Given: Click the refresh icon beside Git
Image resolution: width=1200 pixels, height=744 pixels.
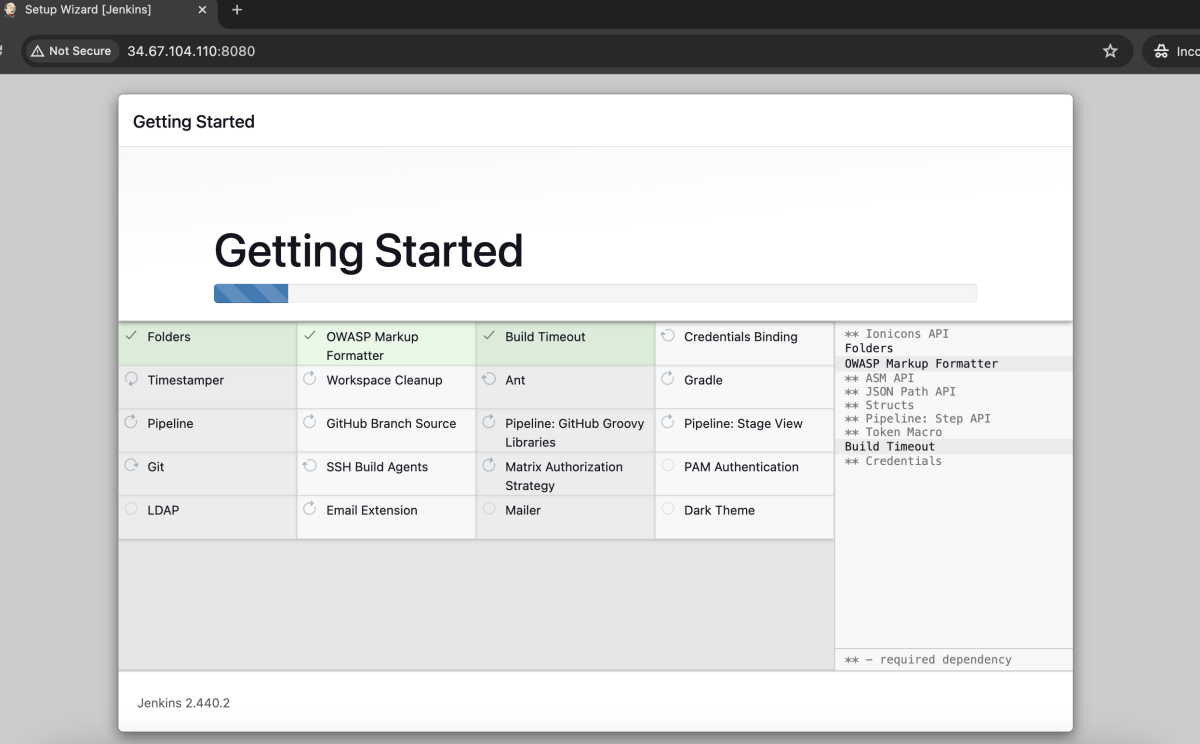Looking at the screenshot, I should pos(131,466).
